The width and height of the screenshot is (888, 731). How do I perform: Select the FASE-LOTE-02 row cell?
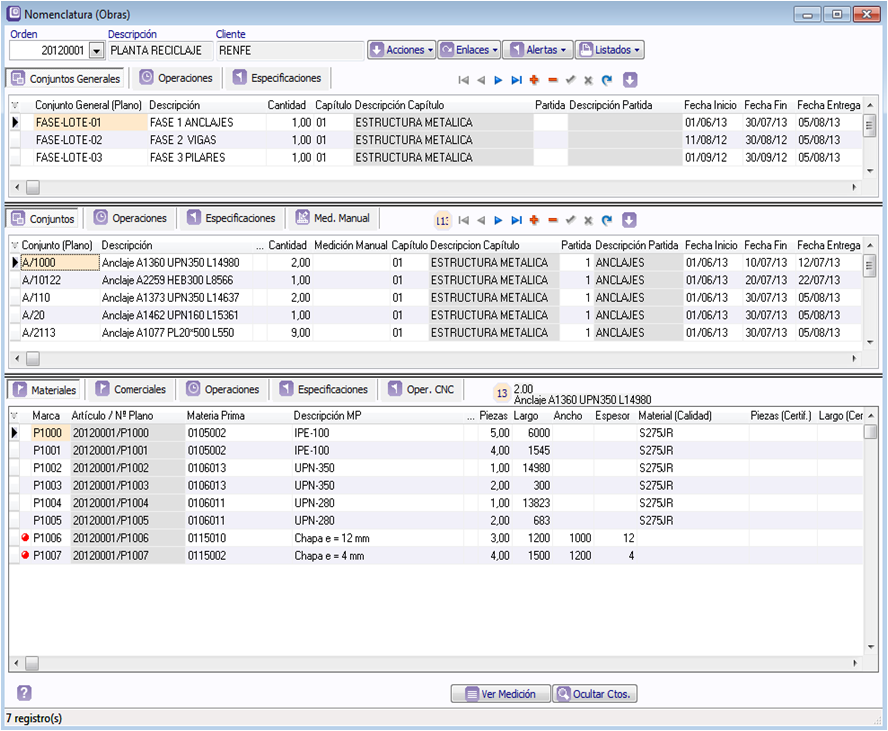[69, 140]
